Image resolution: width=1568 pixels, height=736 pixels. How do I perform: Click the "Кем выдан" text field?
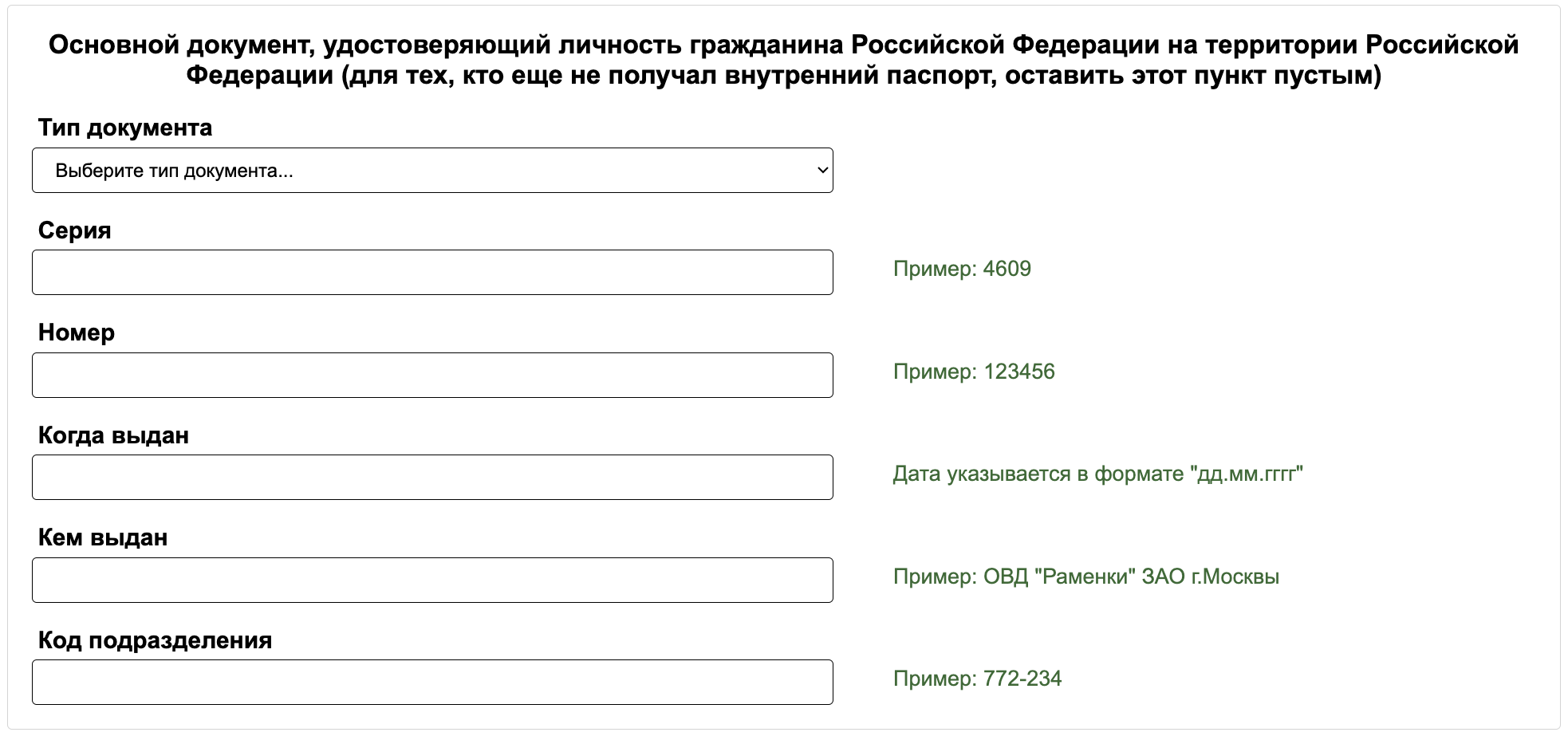tap(431, 579)
